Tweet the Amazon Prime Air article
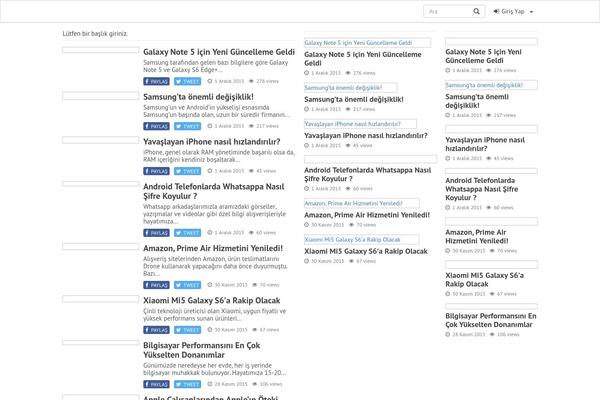 188,285
